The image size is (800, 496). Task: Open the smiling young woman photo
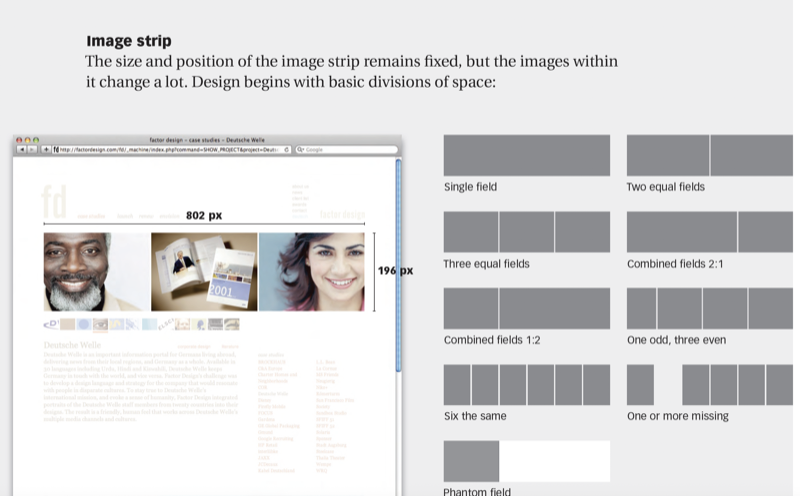point(311,272)
